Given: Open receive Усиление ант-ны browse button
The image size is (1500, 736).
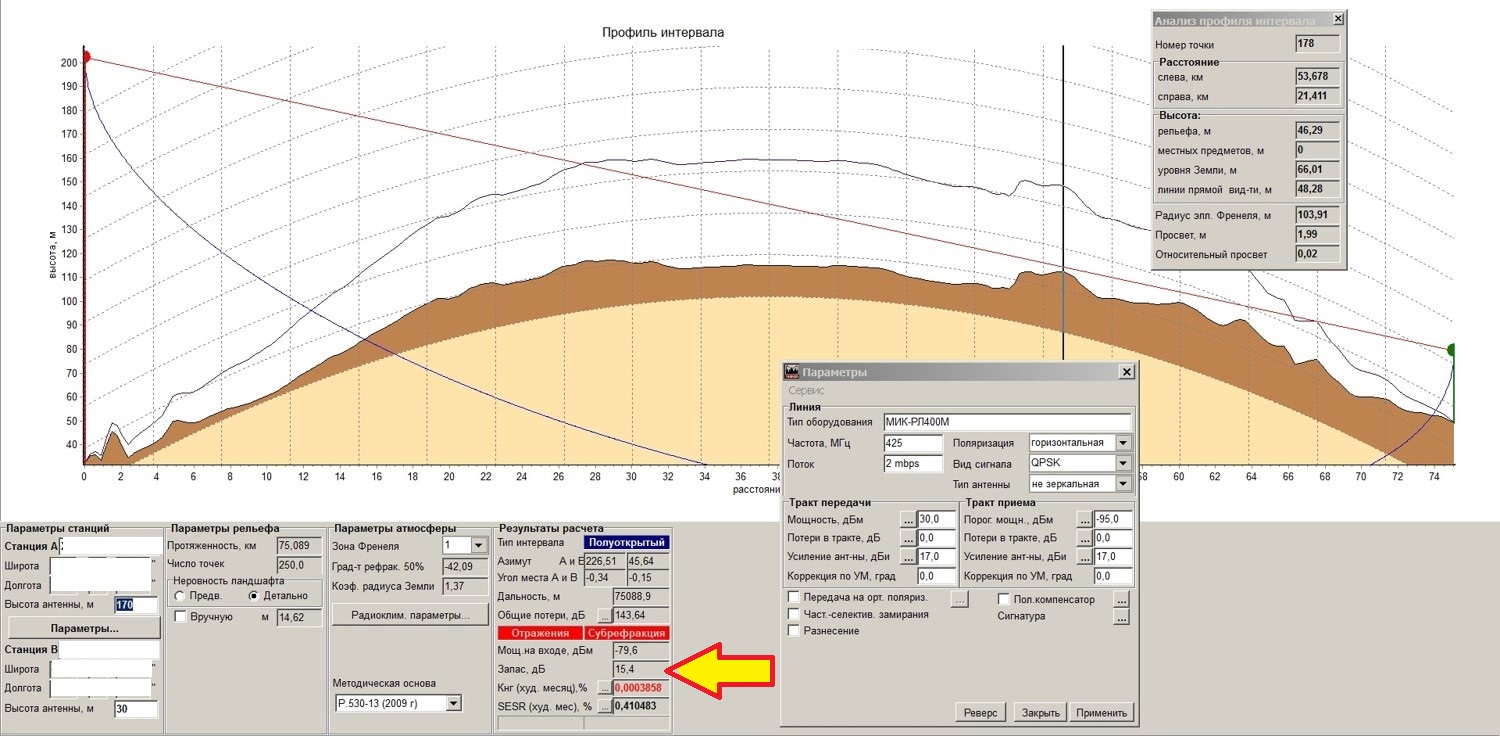Looking at the screenshot, I should (x=1084, y=558).
